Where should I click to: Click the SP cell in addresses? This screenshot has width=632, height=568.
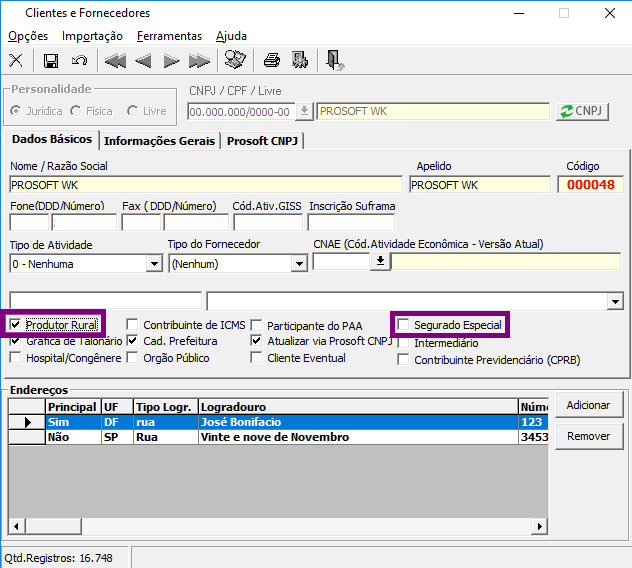click(117, 437)
